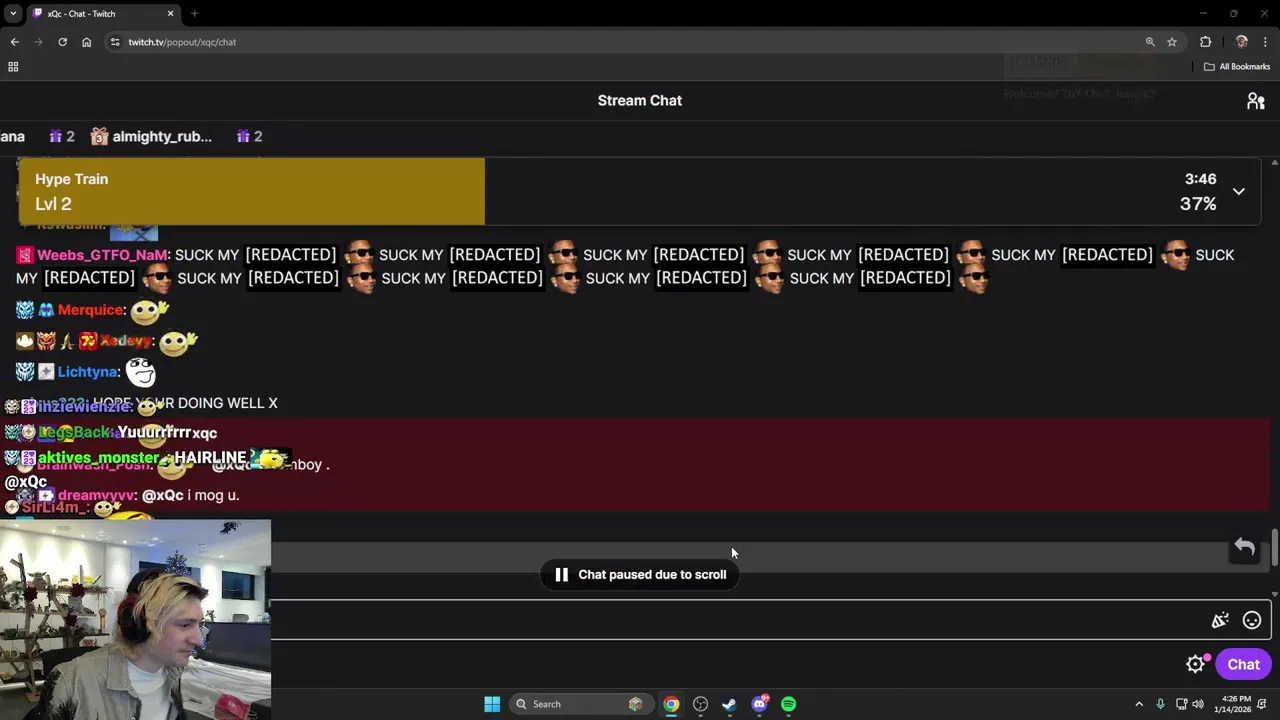The height and width of the screenshot is (720, 1280).
Task: Expand the Hype Train details chevron
Action: pyautogui.click(x=1238, y=191)
